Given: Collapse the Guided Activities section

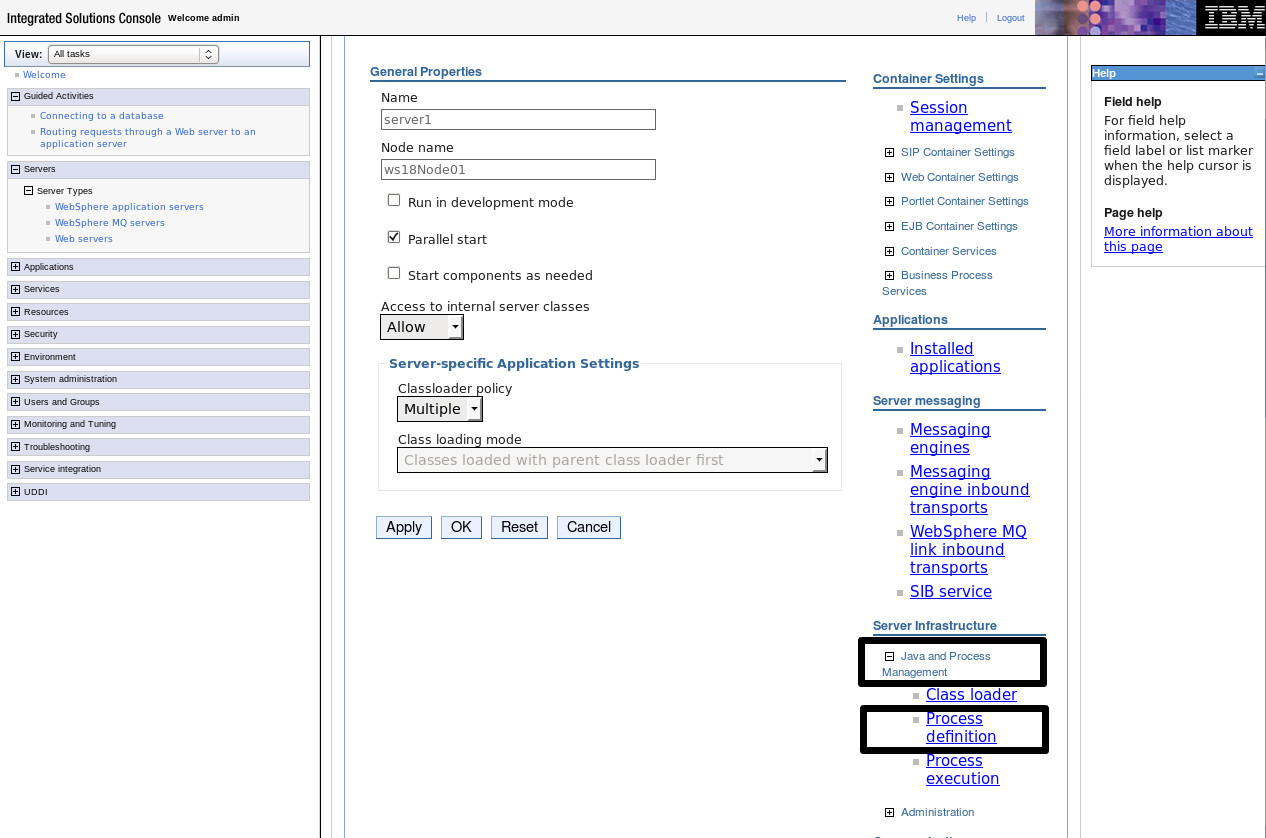Looking at the screenshot, I should [x=15, y=97].
